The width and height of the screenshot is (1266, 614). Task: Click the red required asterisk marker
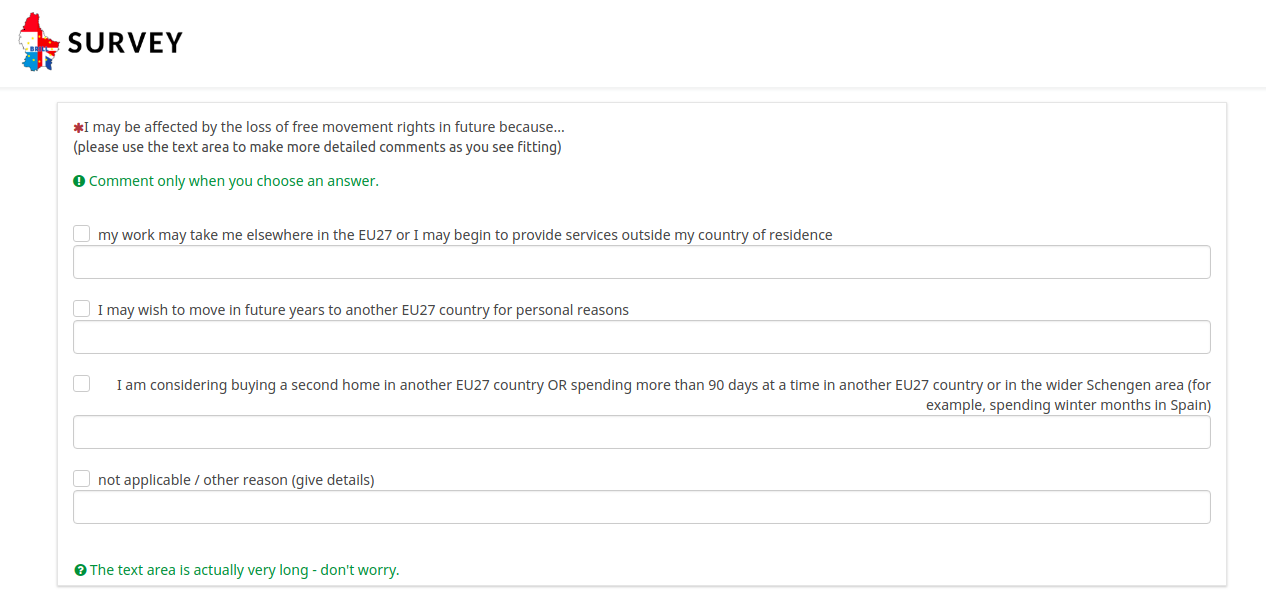tap(78, 128)
